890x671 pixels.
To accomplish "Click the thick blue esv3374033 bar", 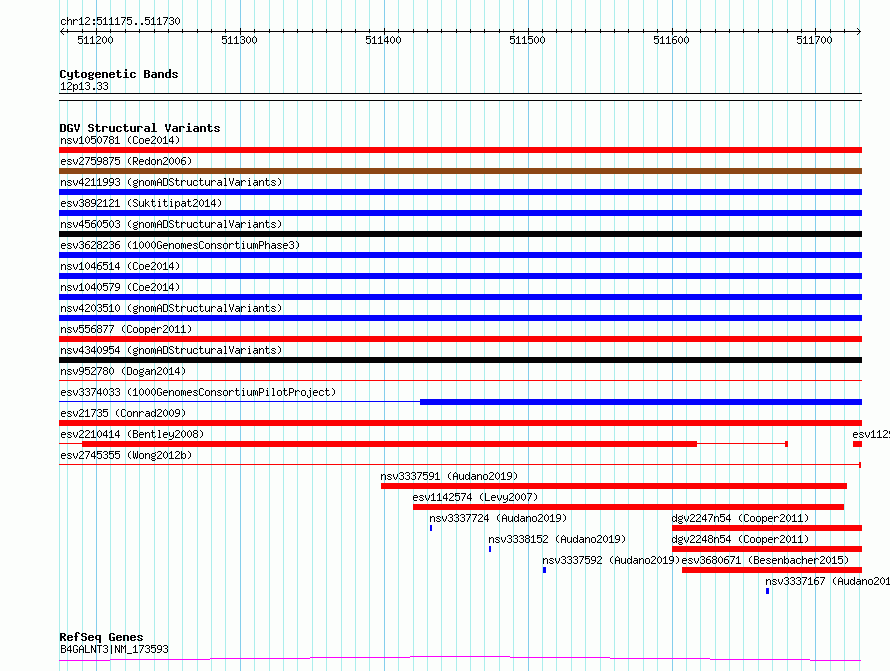I will 641,402.
